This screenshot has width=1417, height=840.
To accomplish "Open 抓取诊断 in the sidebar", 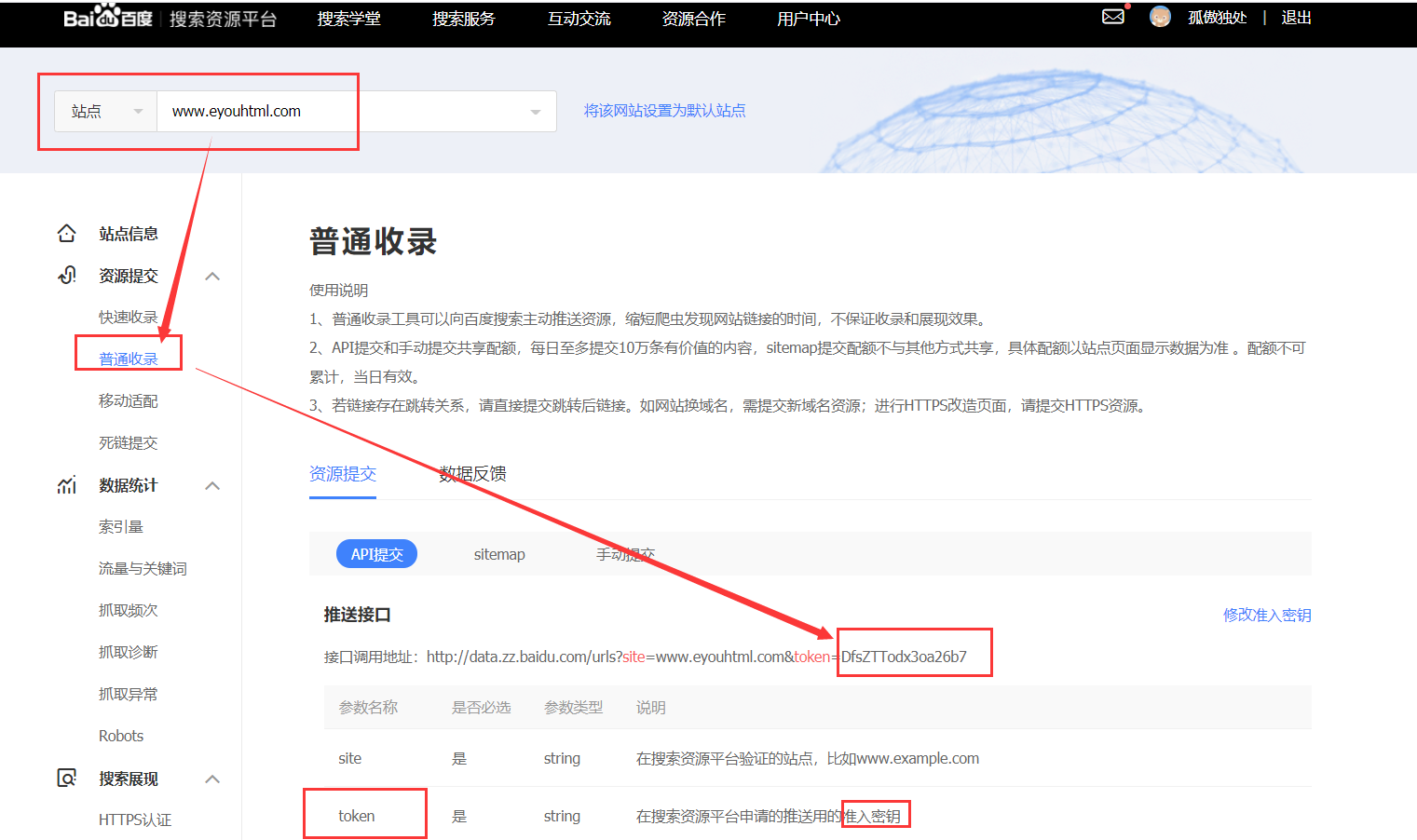I will (x=129, y=652).
